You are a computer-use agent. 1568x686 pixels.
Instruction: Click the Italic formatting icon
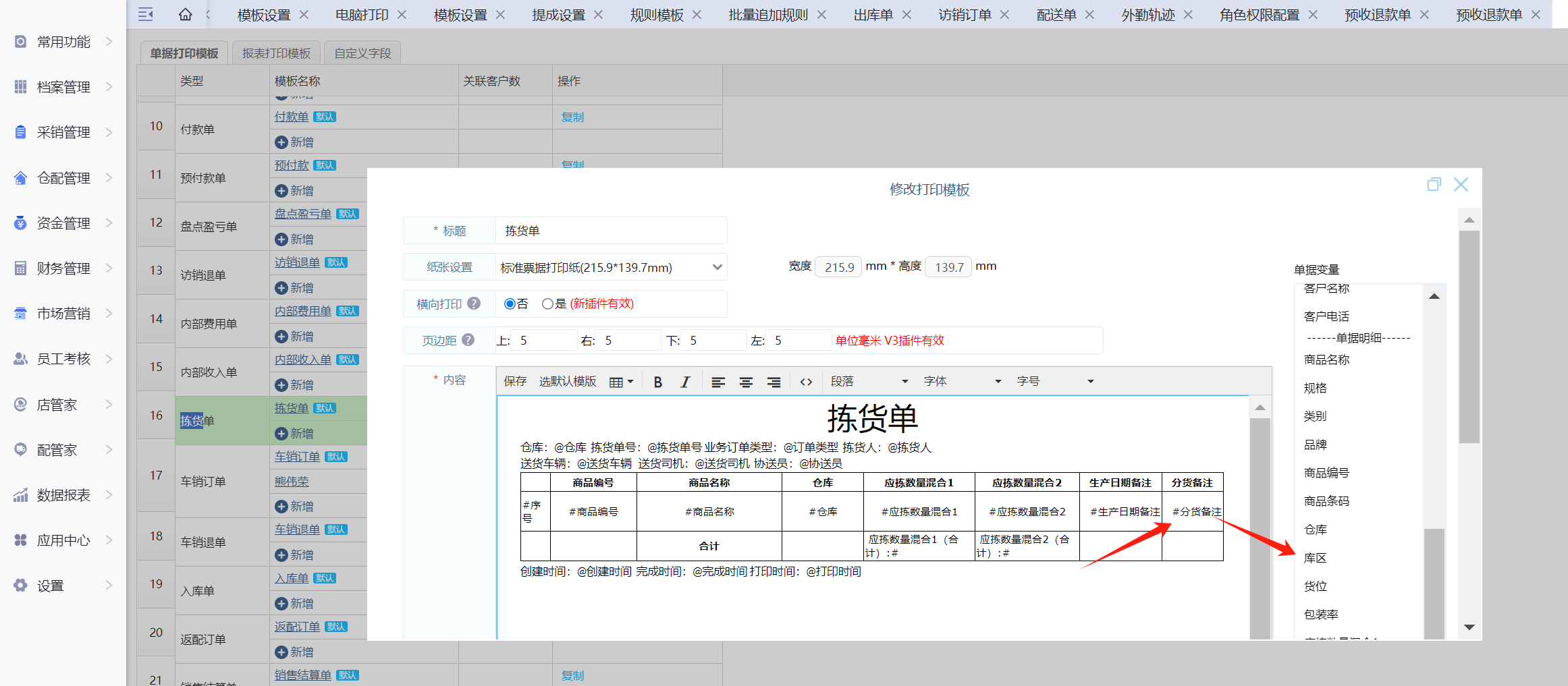pos(685,382)
